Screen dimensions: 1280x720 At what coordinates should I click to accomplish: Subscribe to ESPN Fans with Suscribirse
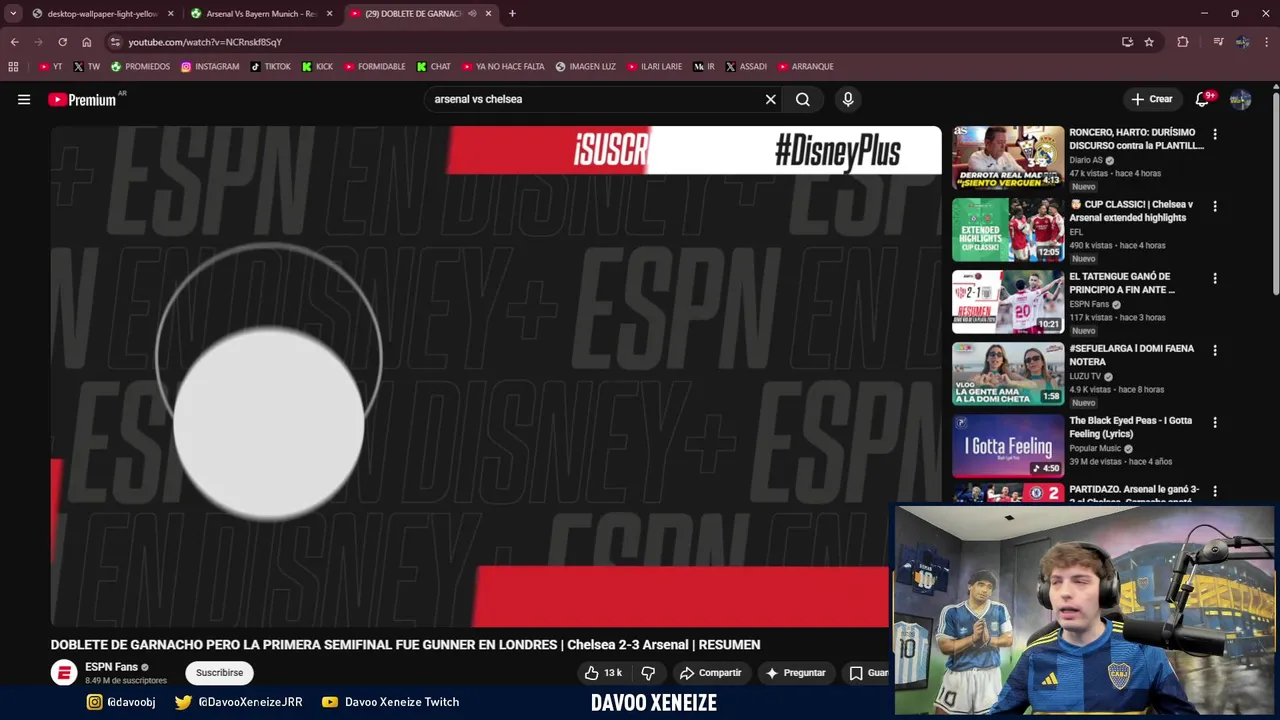point(219,673)
